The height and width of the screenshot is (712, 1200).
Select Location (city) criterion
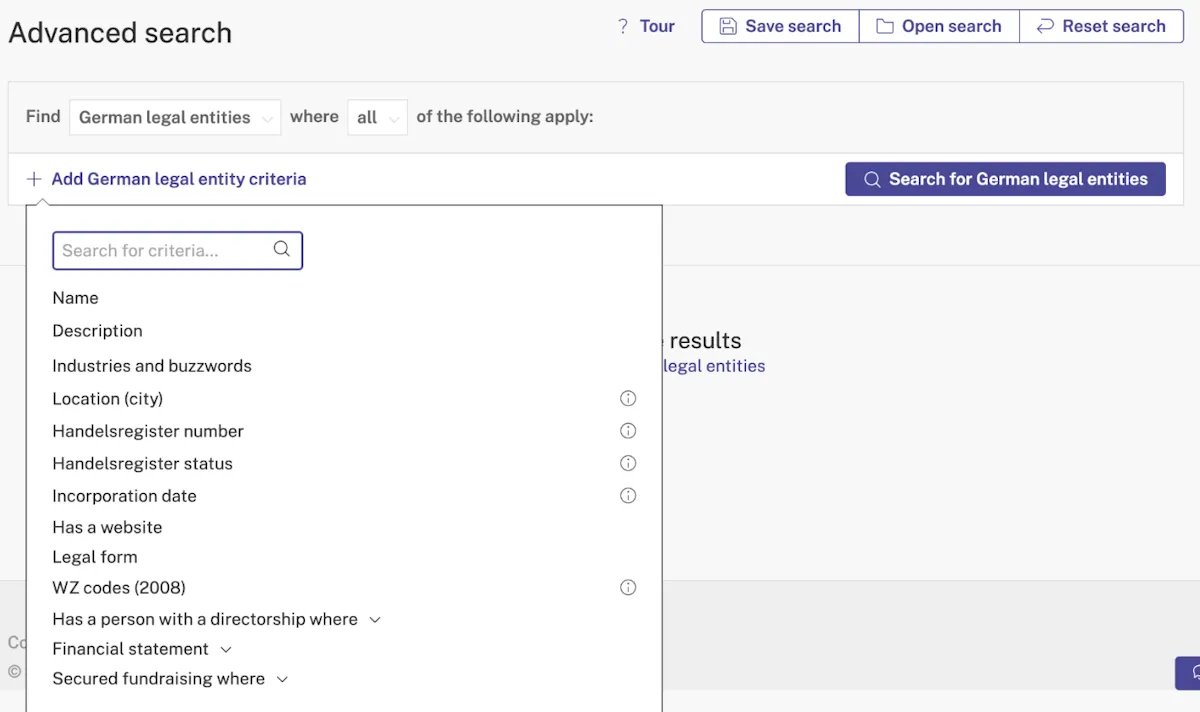(x=108, y=399)
